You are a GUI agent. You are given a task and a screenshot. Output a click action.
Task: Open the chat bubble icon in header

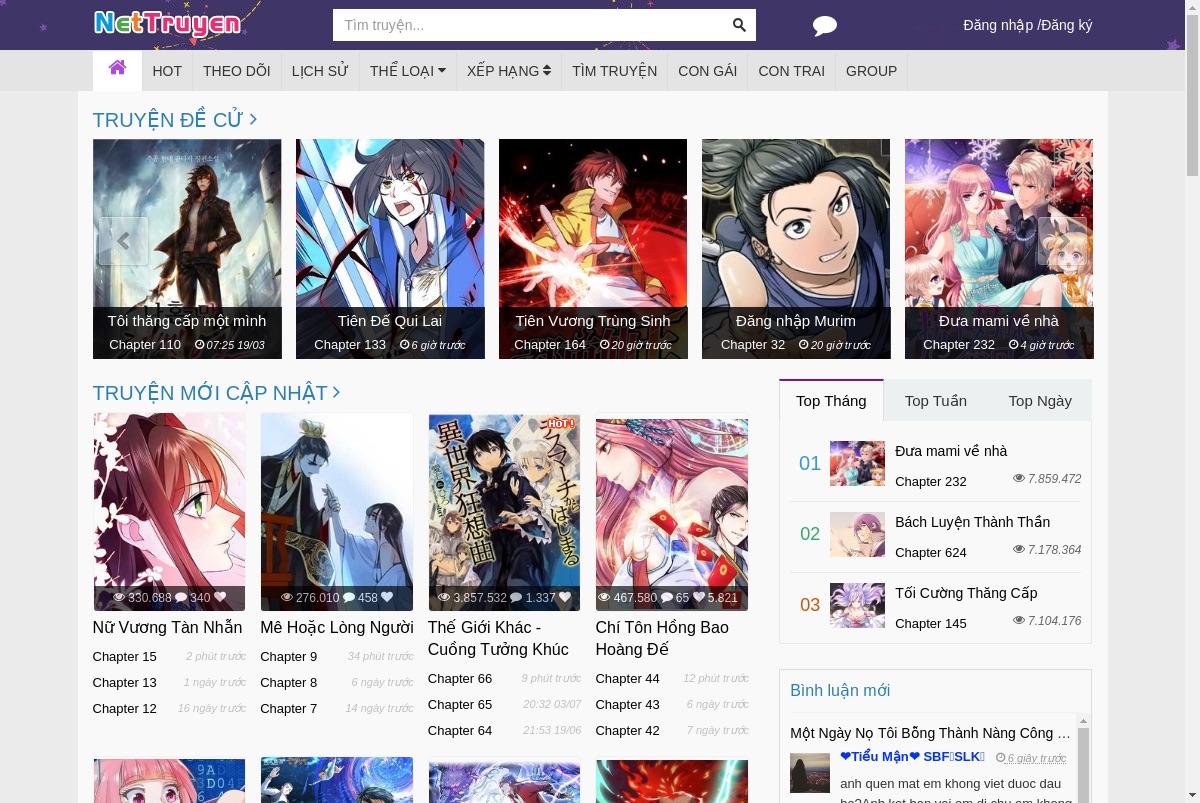pyautogui.click(x=825, y=26)
